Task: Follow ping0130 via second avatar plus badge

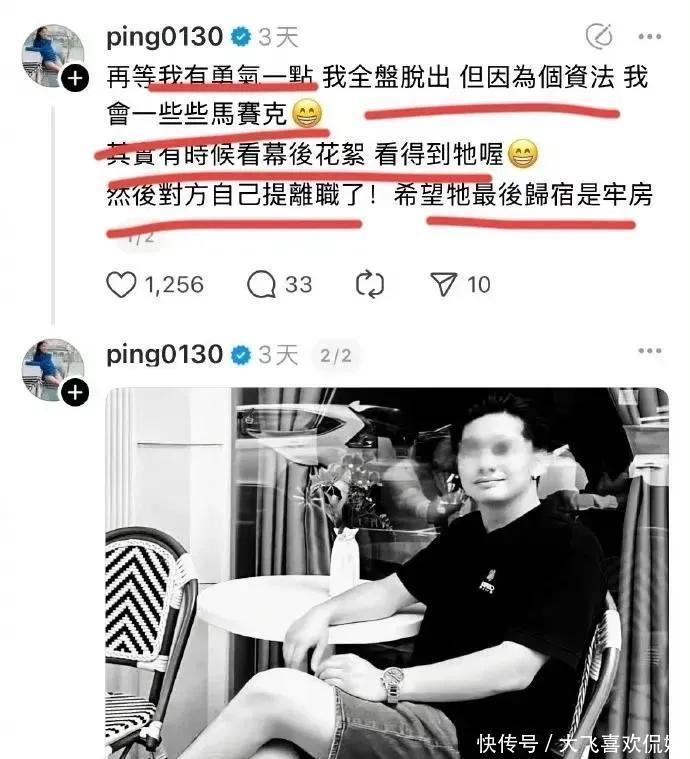Action: tap(75, 393)
